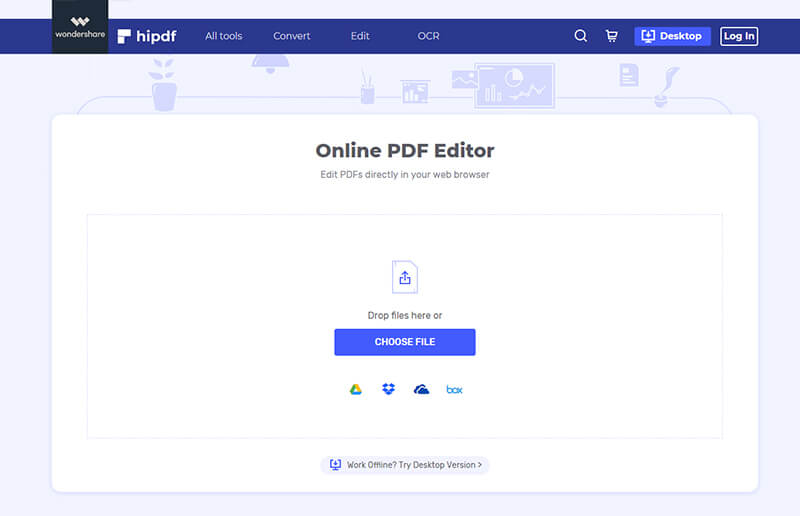The image size is (800, 516).
Task: Click the 'Edit PDFs directly in your web browser' text
Action: 405,175
